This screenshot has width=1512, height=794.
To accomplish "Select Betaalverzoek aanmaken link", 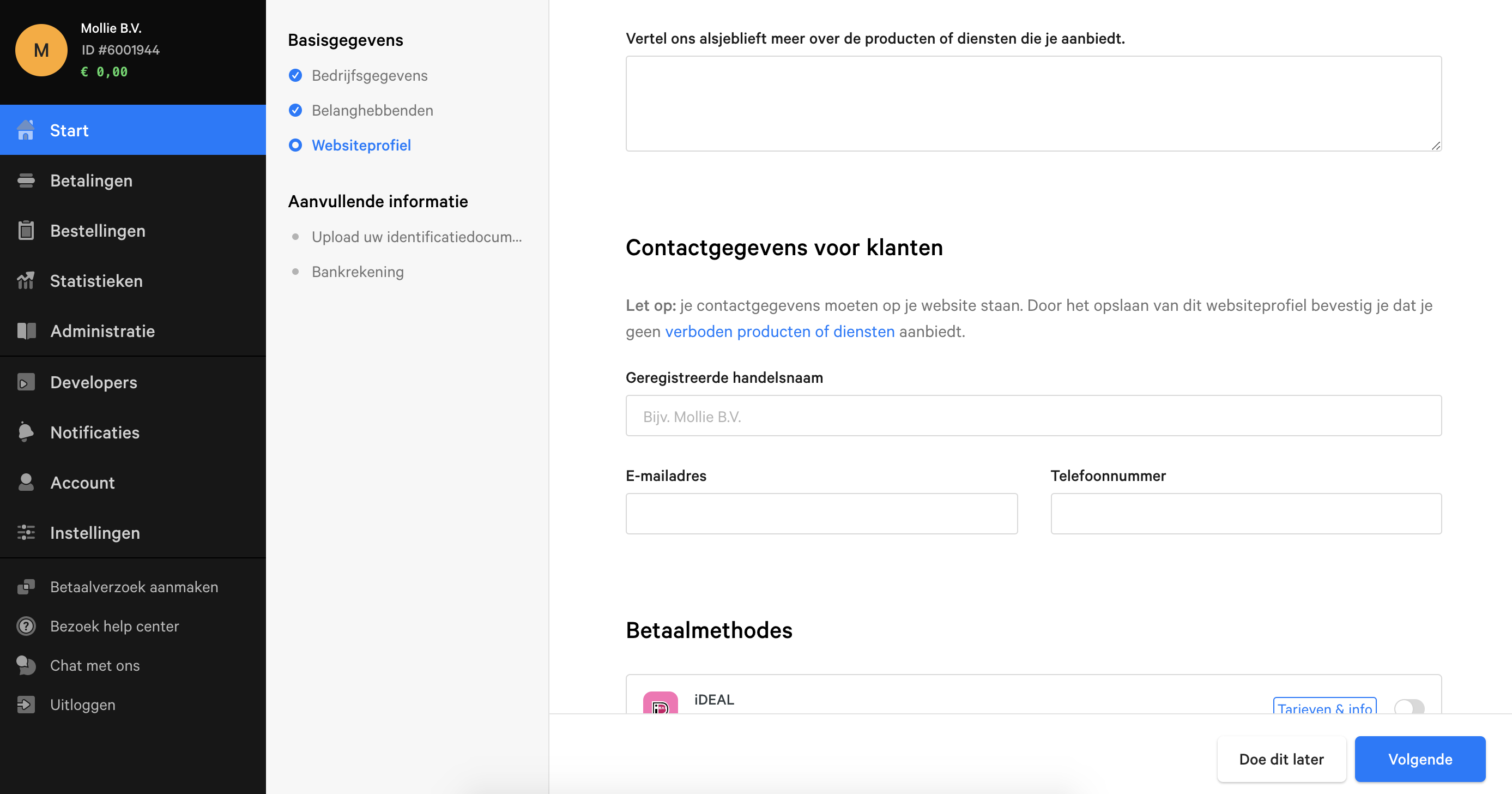I will click(x=134, y=587).
